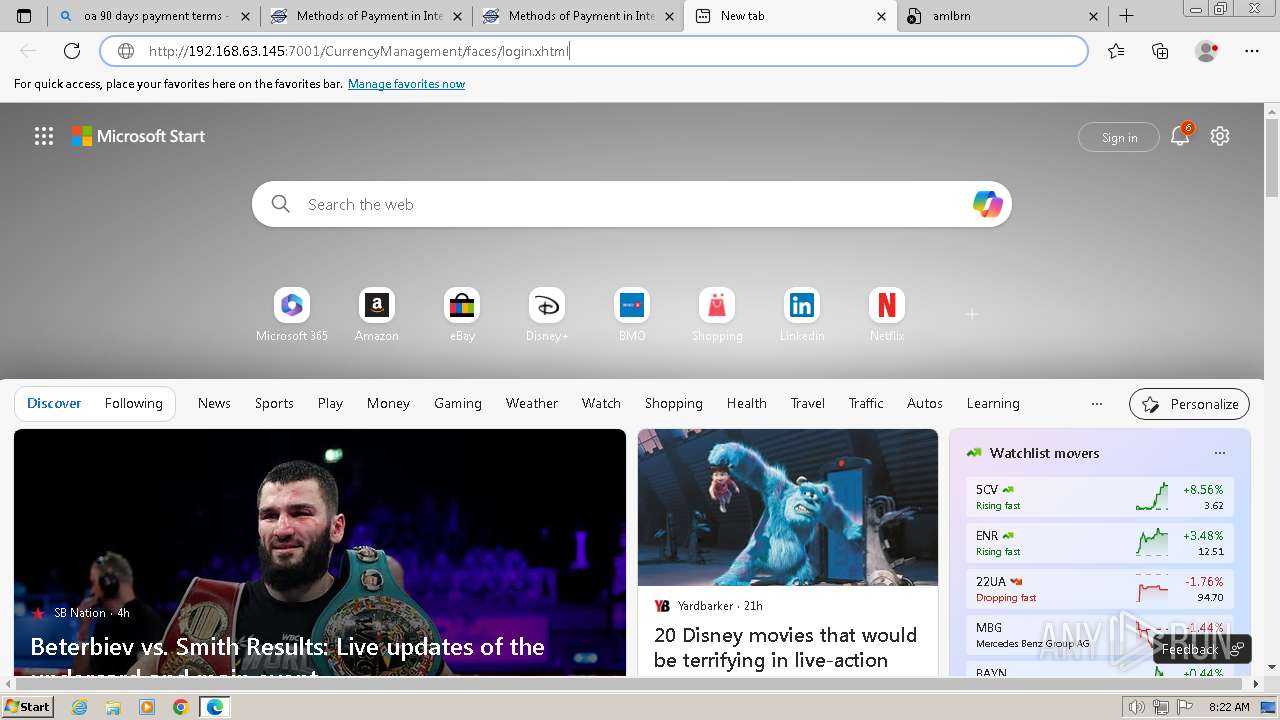This screenshot has width=1280, height=720.
Task: Open the Shopping feed category
Action: tap(674, 403)
